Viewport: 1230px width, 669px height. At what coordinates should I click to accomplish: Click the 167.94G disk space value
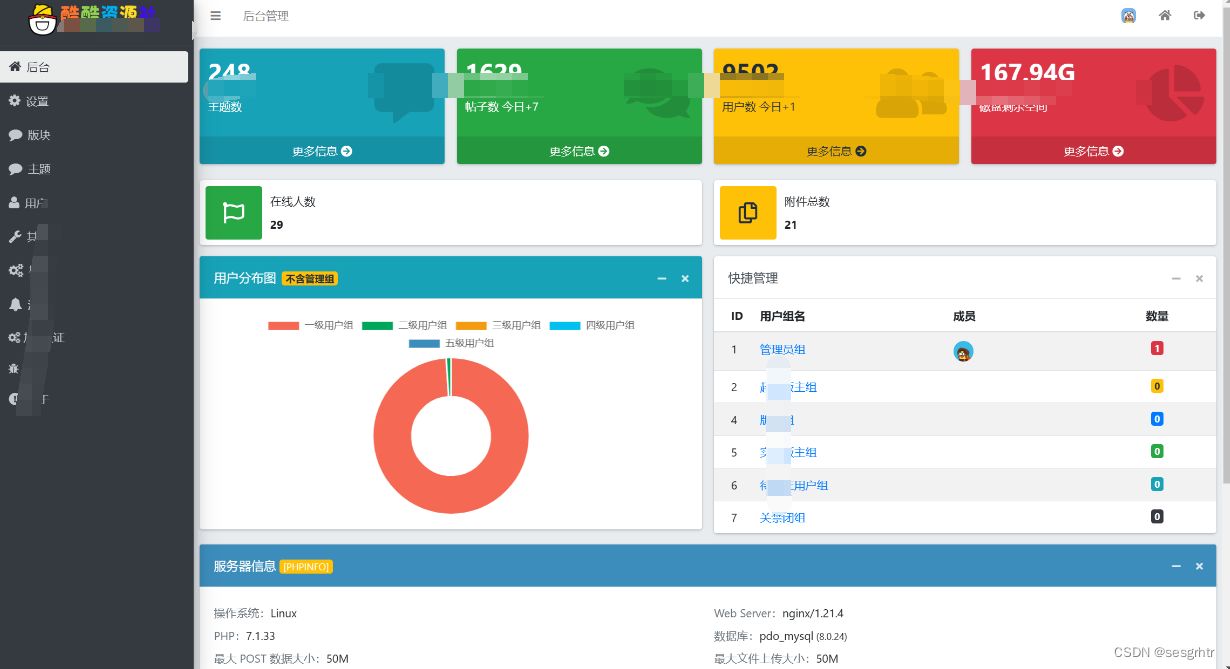1027,72
